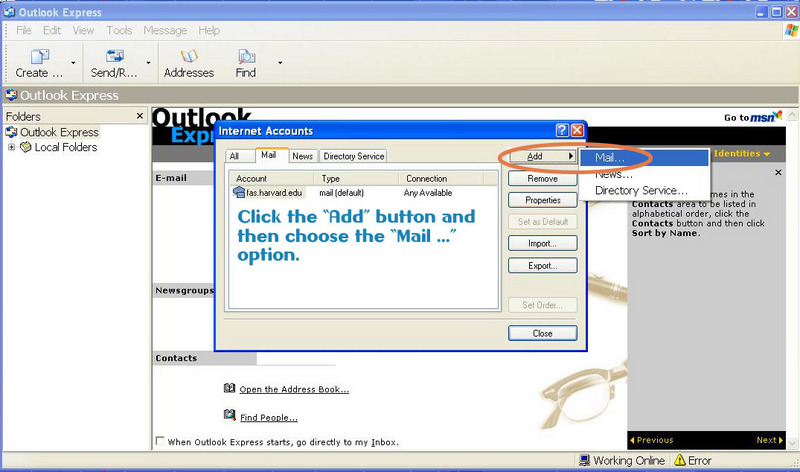Click the Next link in the tips pane

click(770, 440)
